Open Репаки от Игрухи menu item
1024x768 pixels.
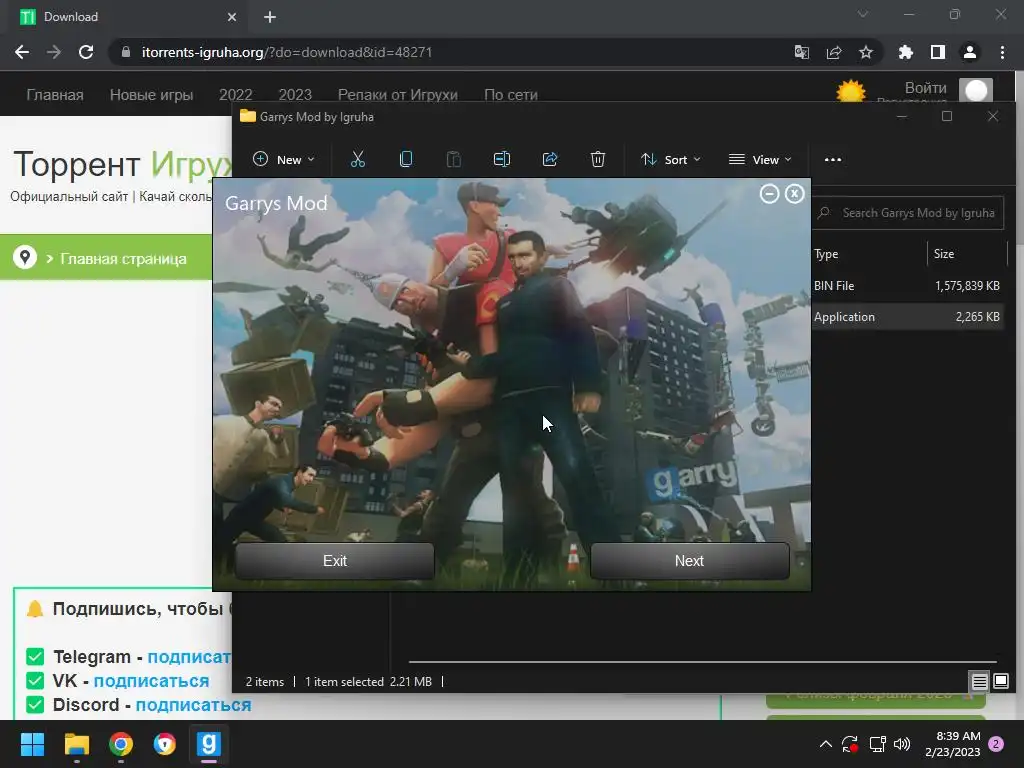click(398, 95)
